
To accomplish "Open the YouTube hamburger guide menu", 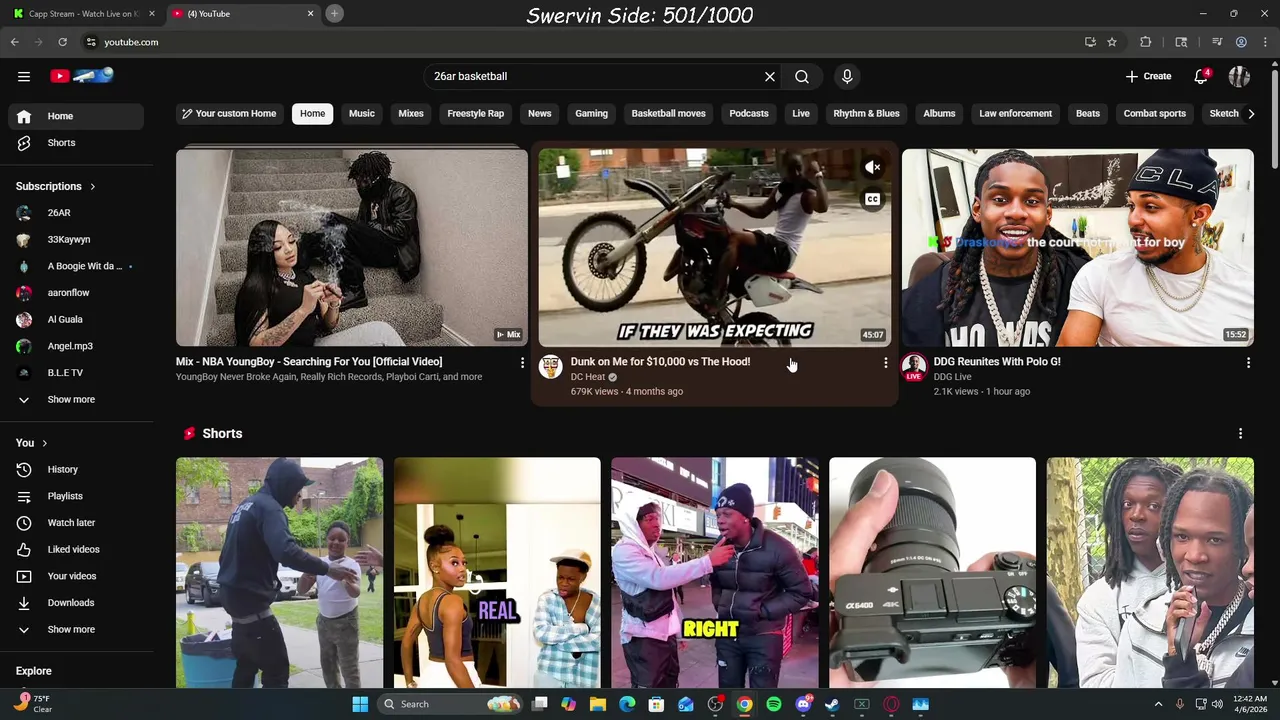I will click(x=24, y=76).
